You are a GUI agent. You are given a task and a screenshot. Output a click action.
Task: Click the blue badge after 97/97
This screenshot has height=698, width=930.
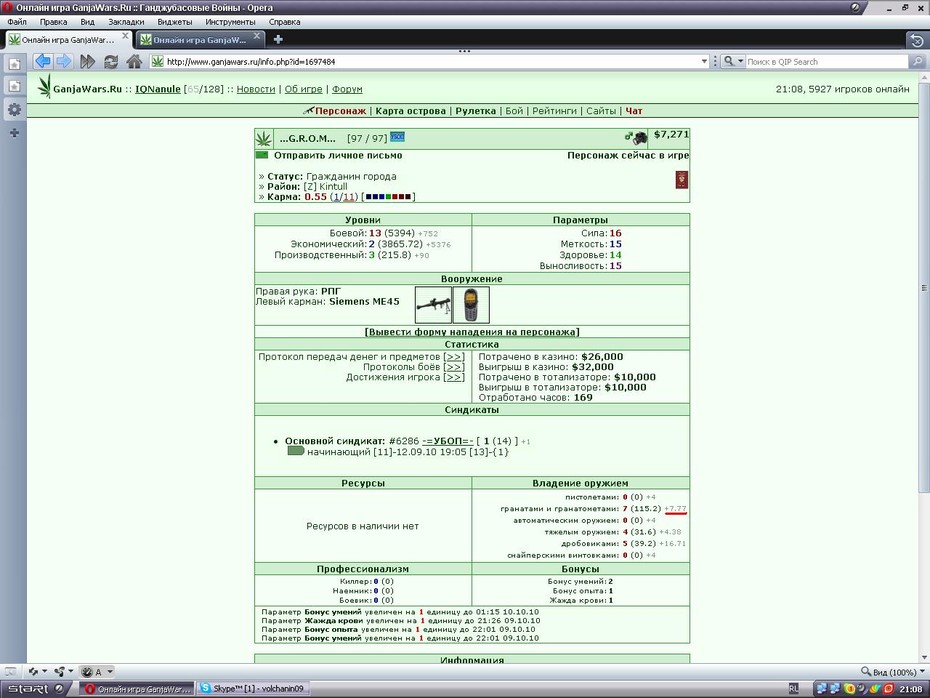point(397,137)
